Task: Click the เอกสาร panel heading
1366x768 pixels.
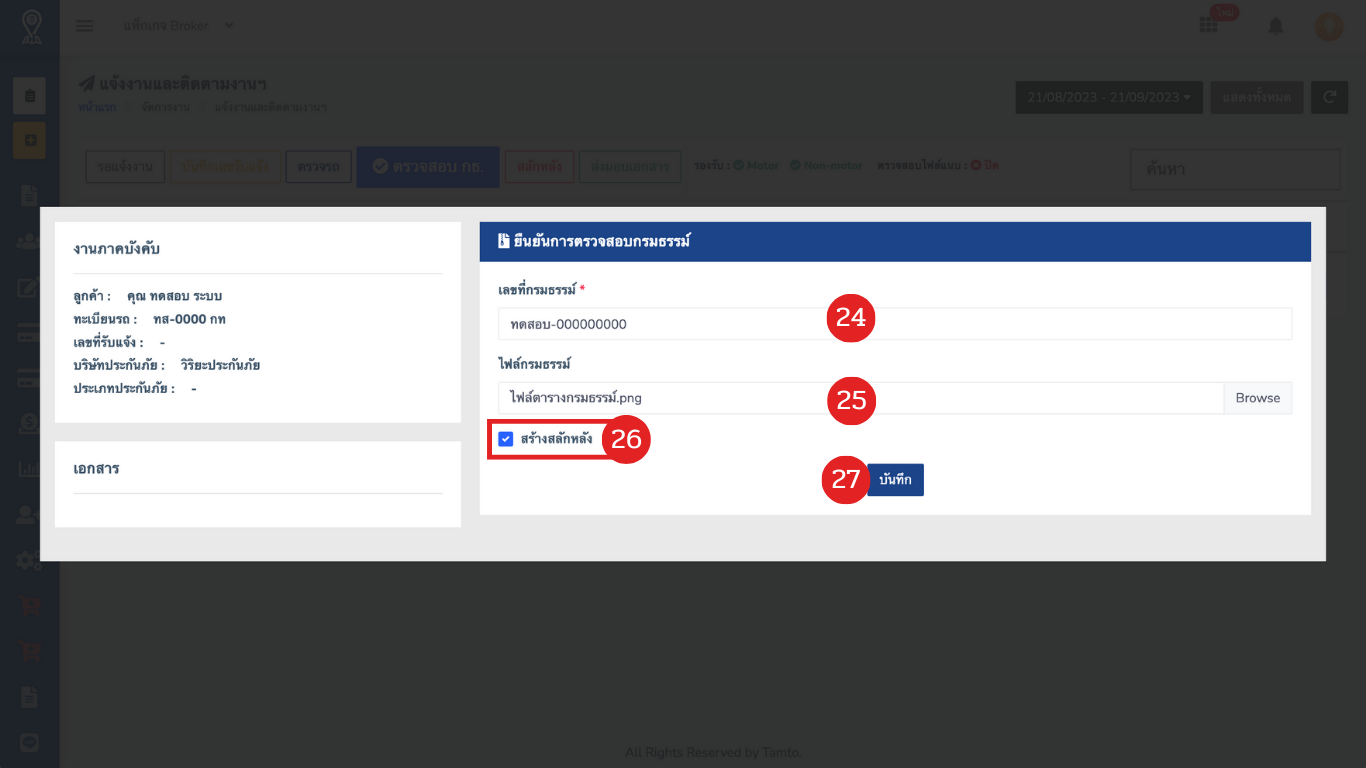Action: coord(96,468)
